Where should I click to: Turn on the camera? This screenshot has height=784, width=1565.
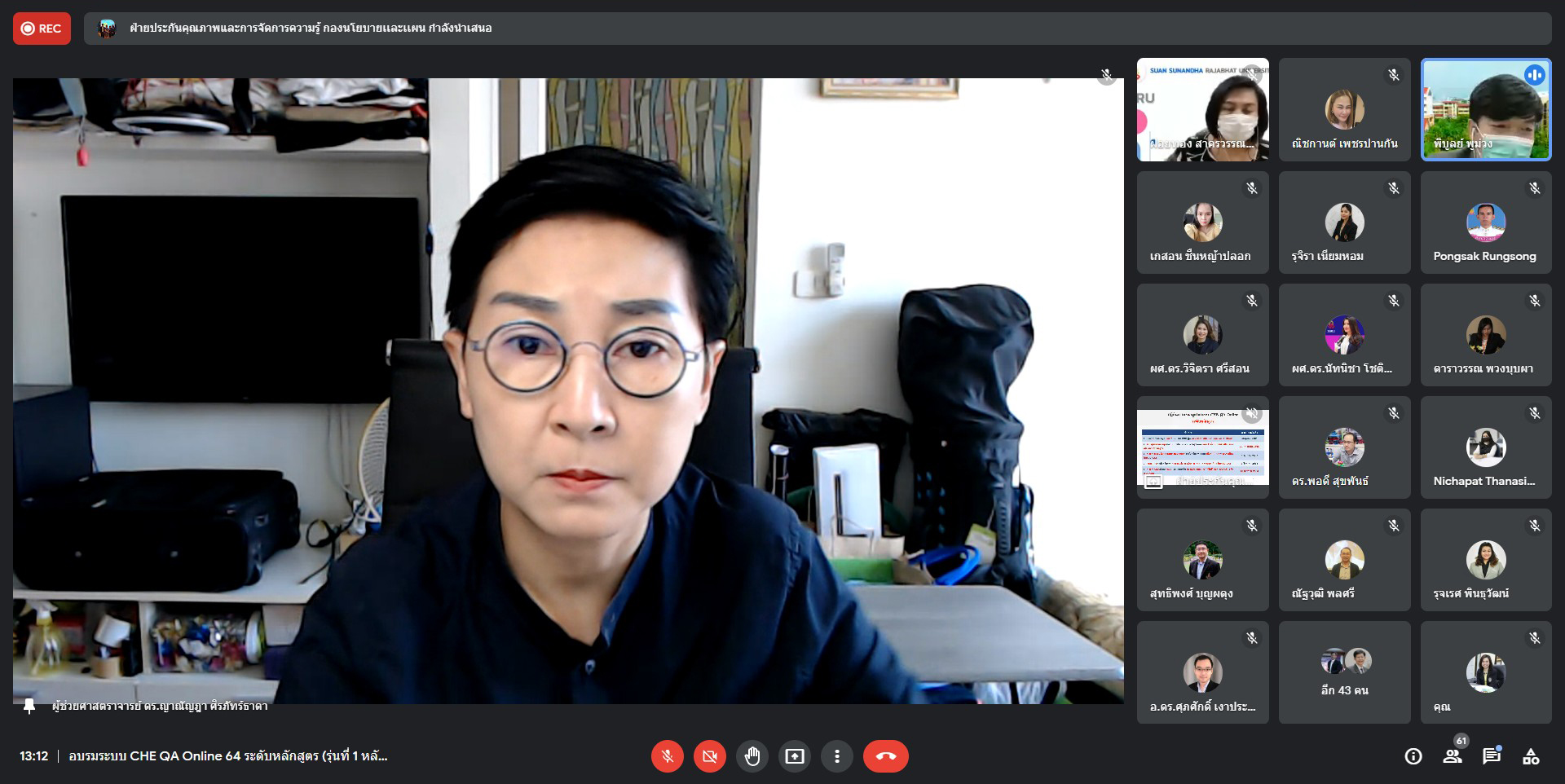coord(709,756)
